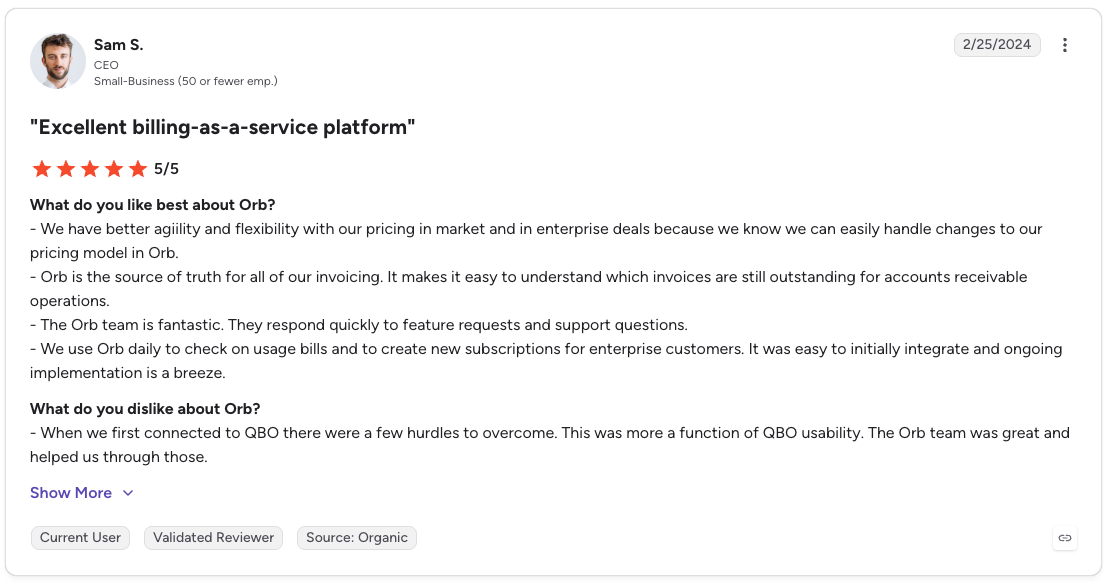
Task: Click the paragraph about QBO hurdles
Action: [x=549, y=445]
